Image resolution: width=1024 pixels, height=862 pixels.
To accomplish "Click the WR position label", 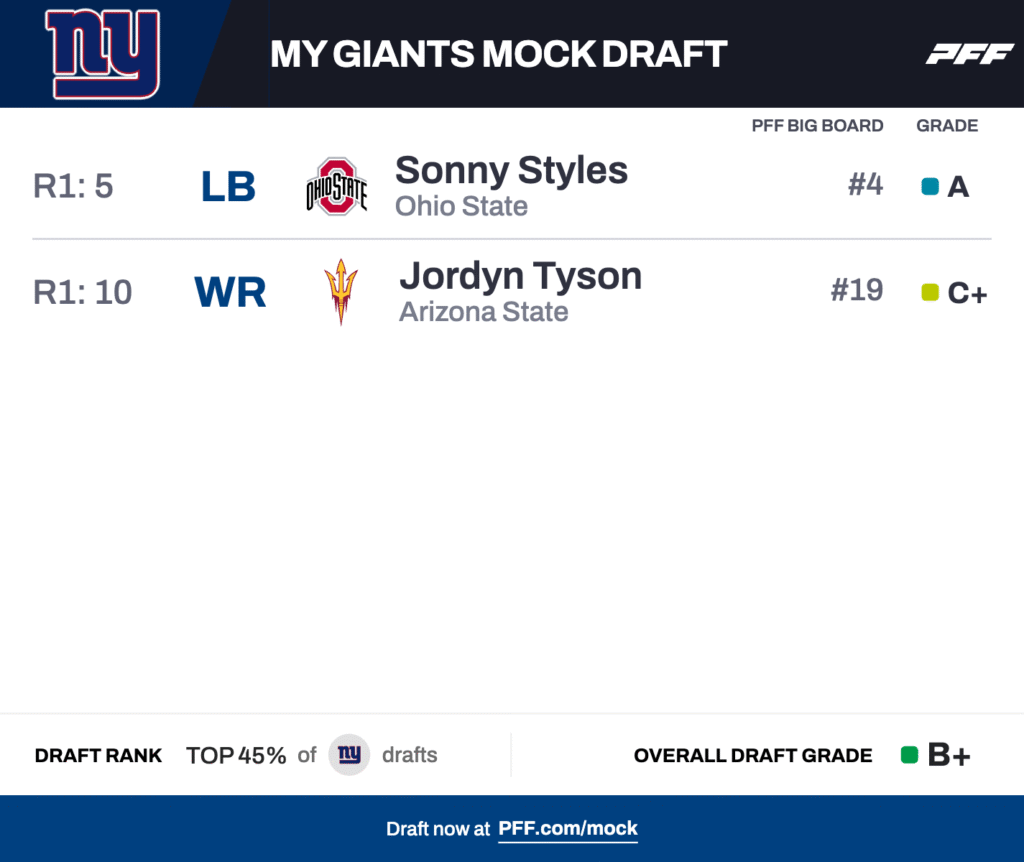I will click(x=230, y=292).
